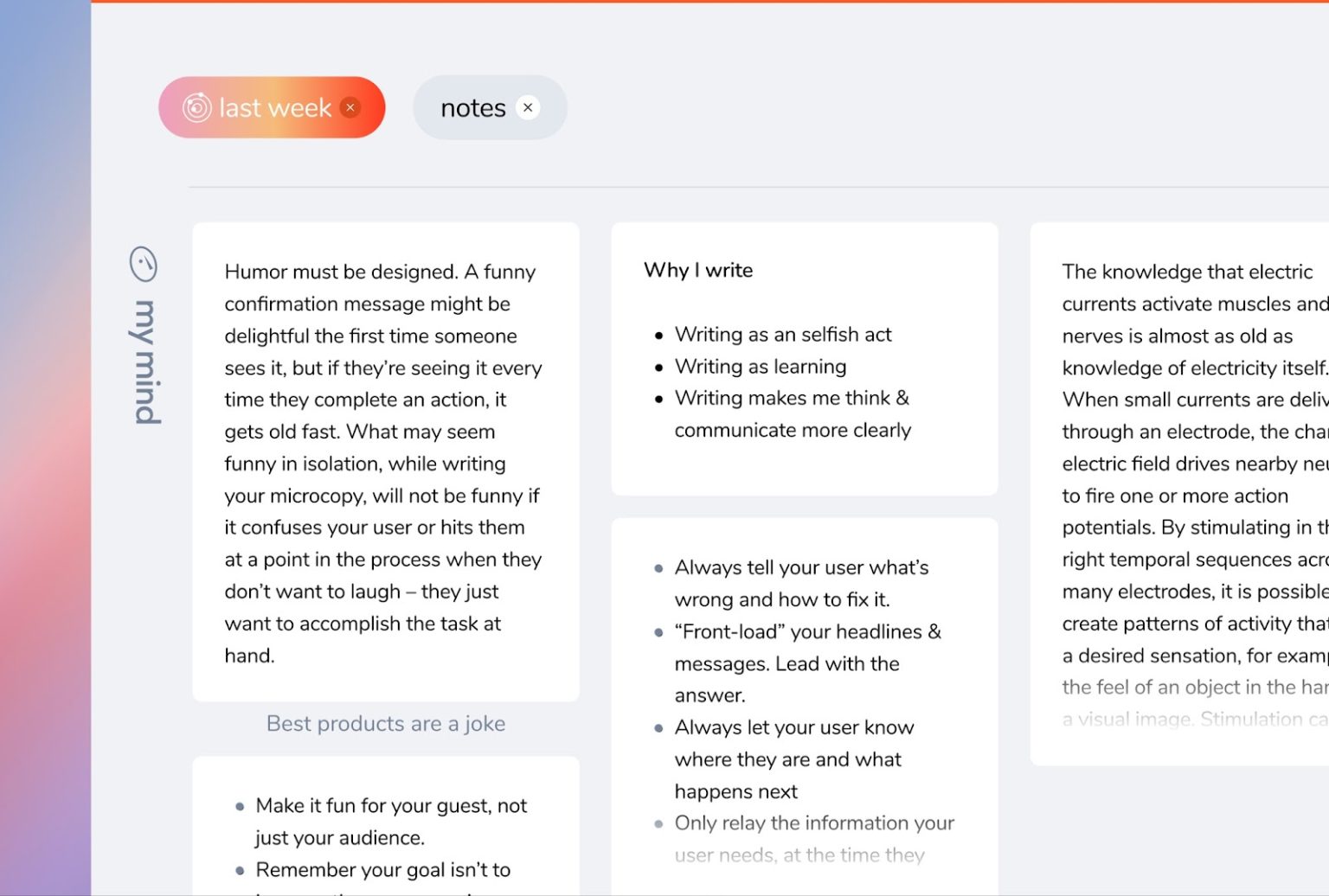Open the note about electric currents and nerves

pos(1194,493)
